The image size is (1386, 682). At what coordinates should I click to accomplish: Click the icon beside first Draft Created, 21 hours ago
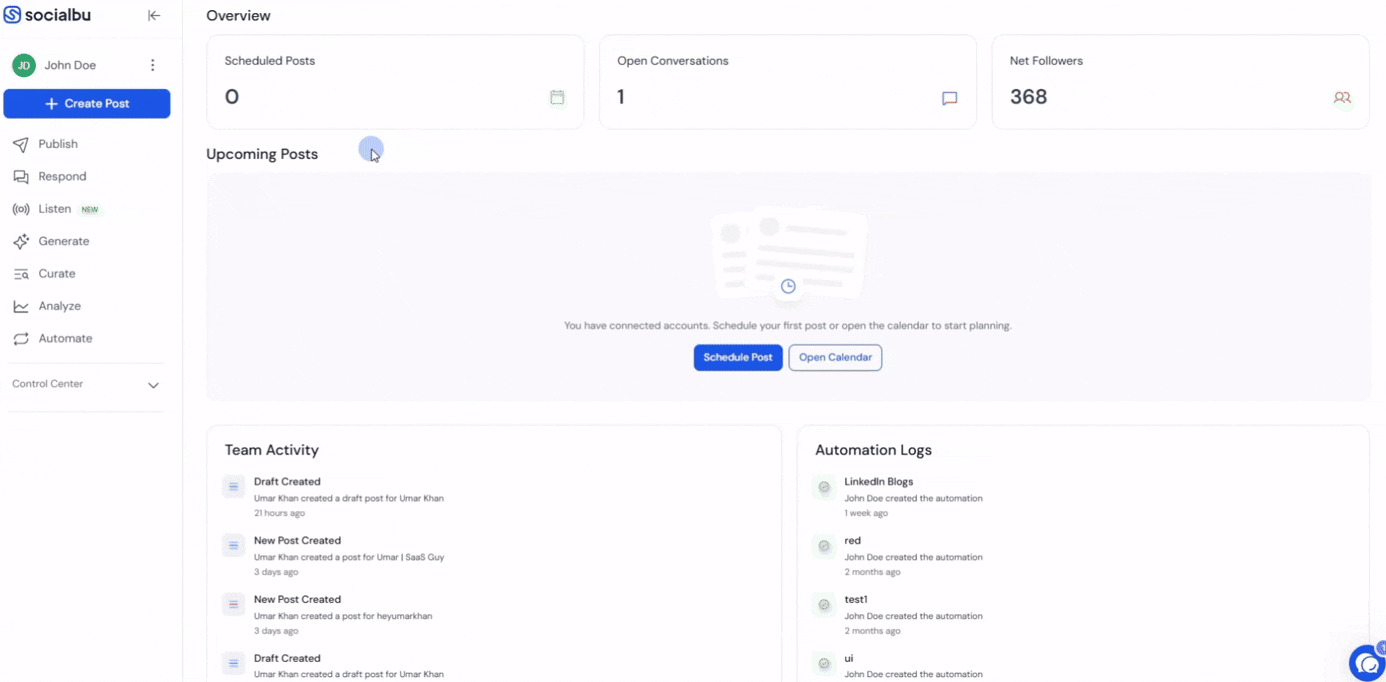pos(233,487)
